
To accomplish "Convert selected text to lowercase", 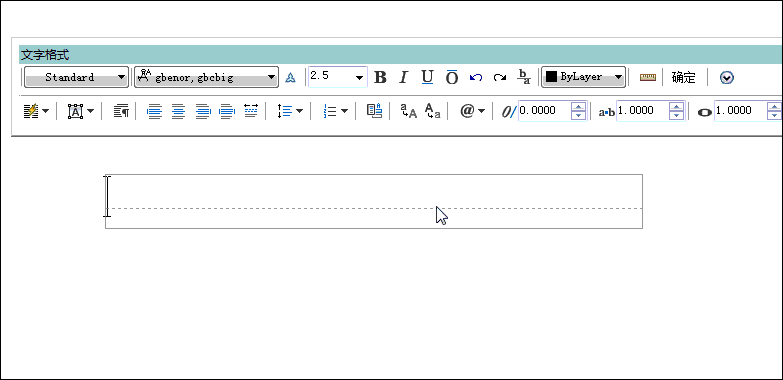I will pos(432,111).
